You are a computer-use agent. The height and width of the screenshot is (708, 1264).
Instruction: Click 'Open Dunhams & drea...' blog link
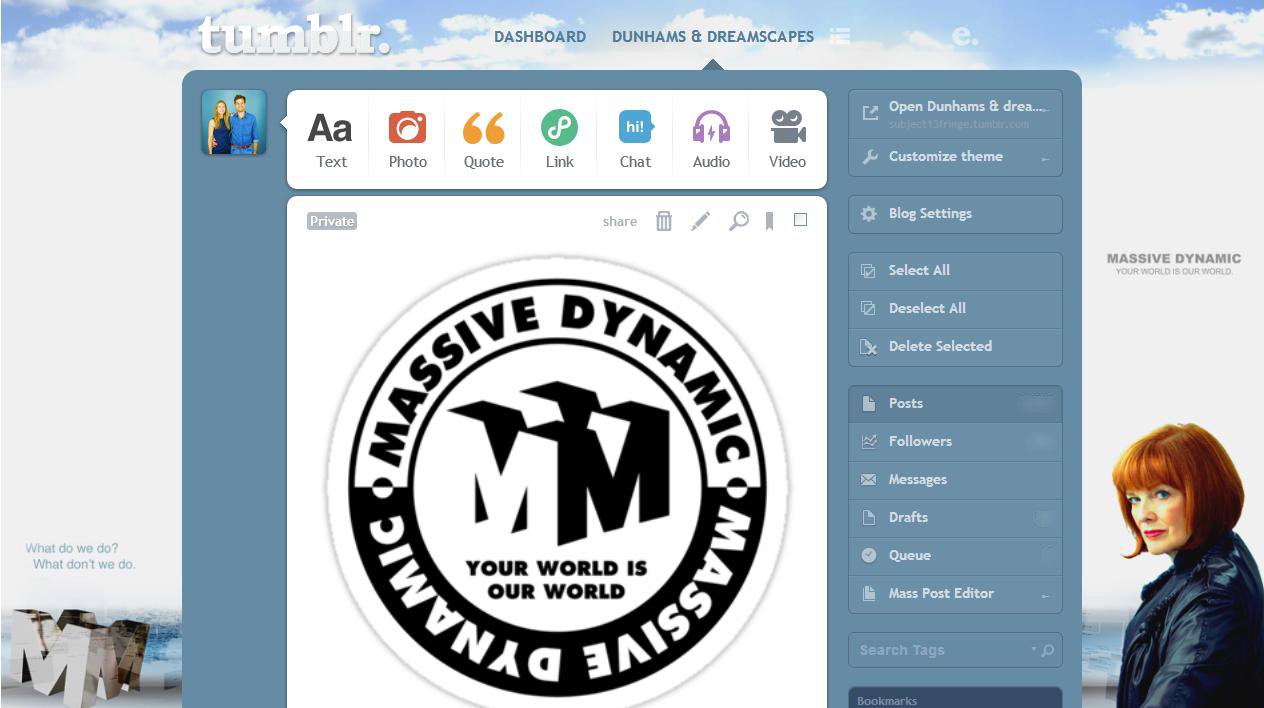coord(955,114)
